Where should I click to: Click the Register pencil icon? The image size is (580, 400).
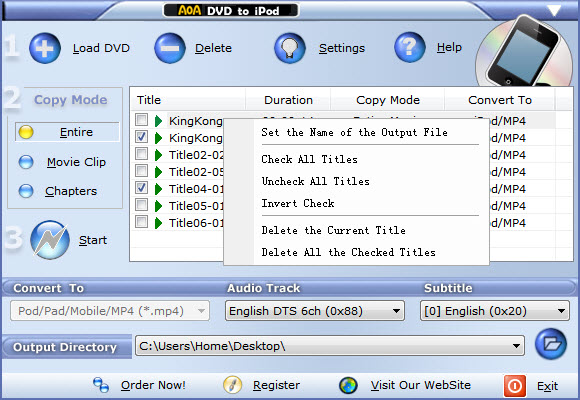(233, 385)
